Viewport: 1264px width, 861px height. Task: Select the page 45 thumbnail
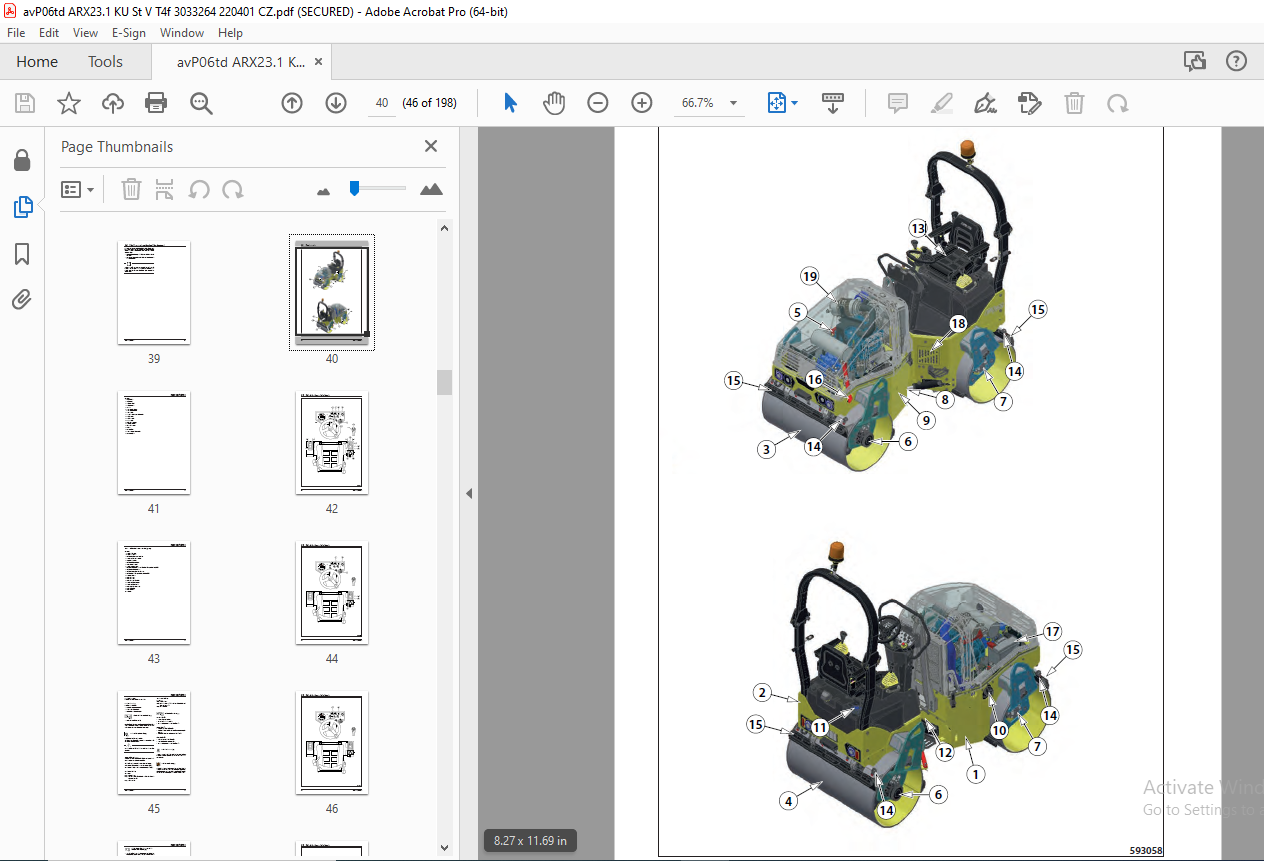coord(154,743)
